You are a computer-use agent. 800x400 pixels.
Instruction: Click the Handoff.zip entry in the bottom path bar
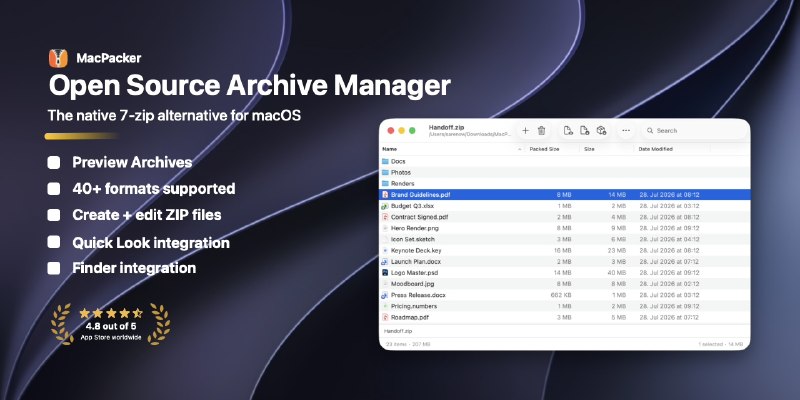pos(398,331)
